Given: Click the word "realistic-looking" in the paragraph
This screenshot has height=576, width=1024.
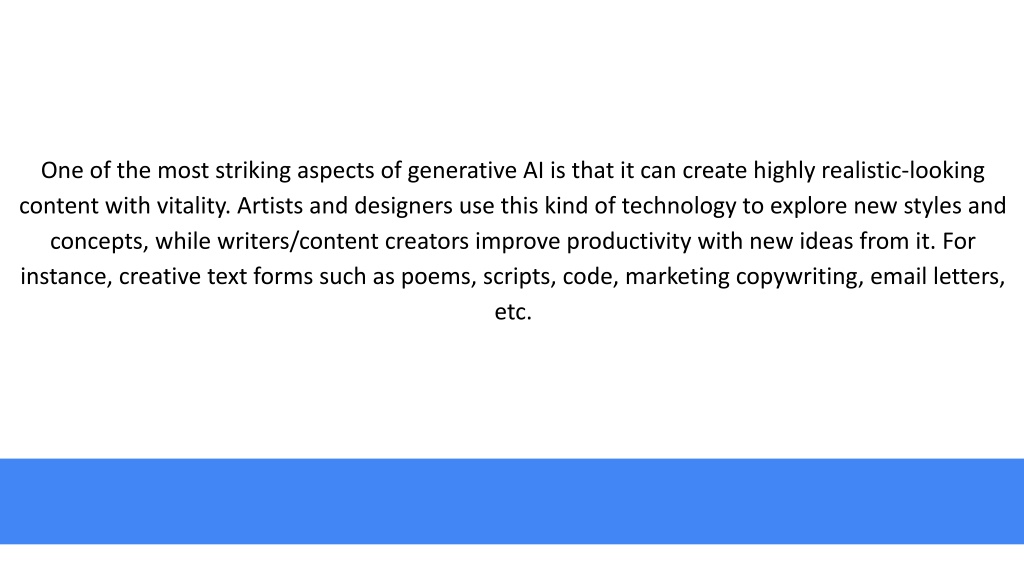Looking at the screenshot, I should (x=903, y=171).
